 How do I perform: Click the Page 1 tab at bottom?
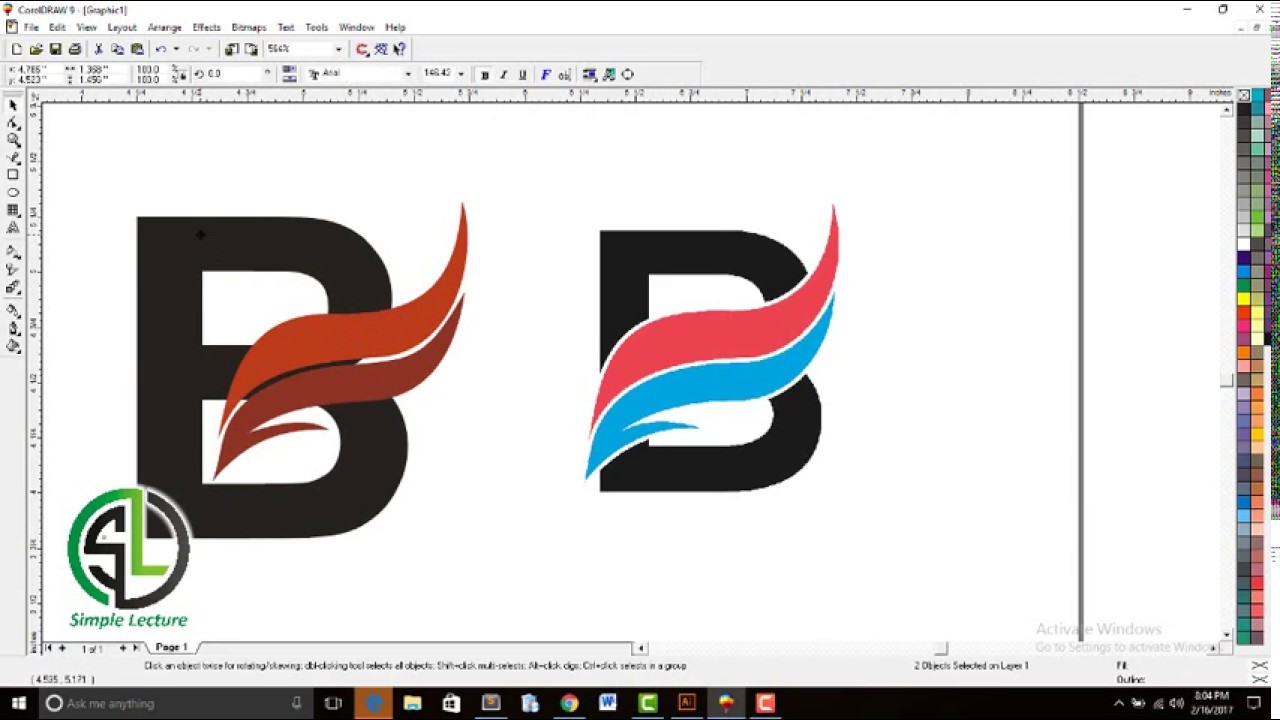(170, 647)
